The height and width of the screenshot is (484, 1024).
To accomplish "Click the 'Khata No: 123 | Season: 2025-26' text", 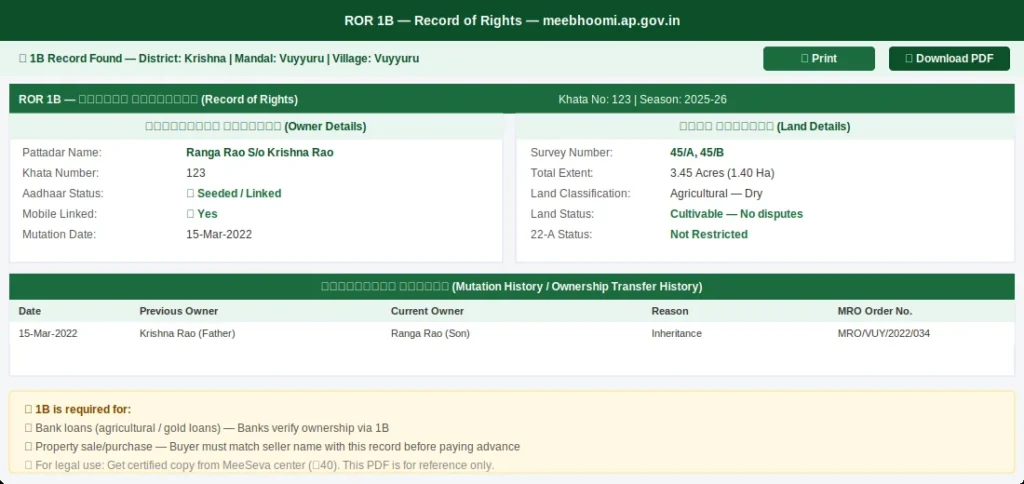I will click(642, 100).
